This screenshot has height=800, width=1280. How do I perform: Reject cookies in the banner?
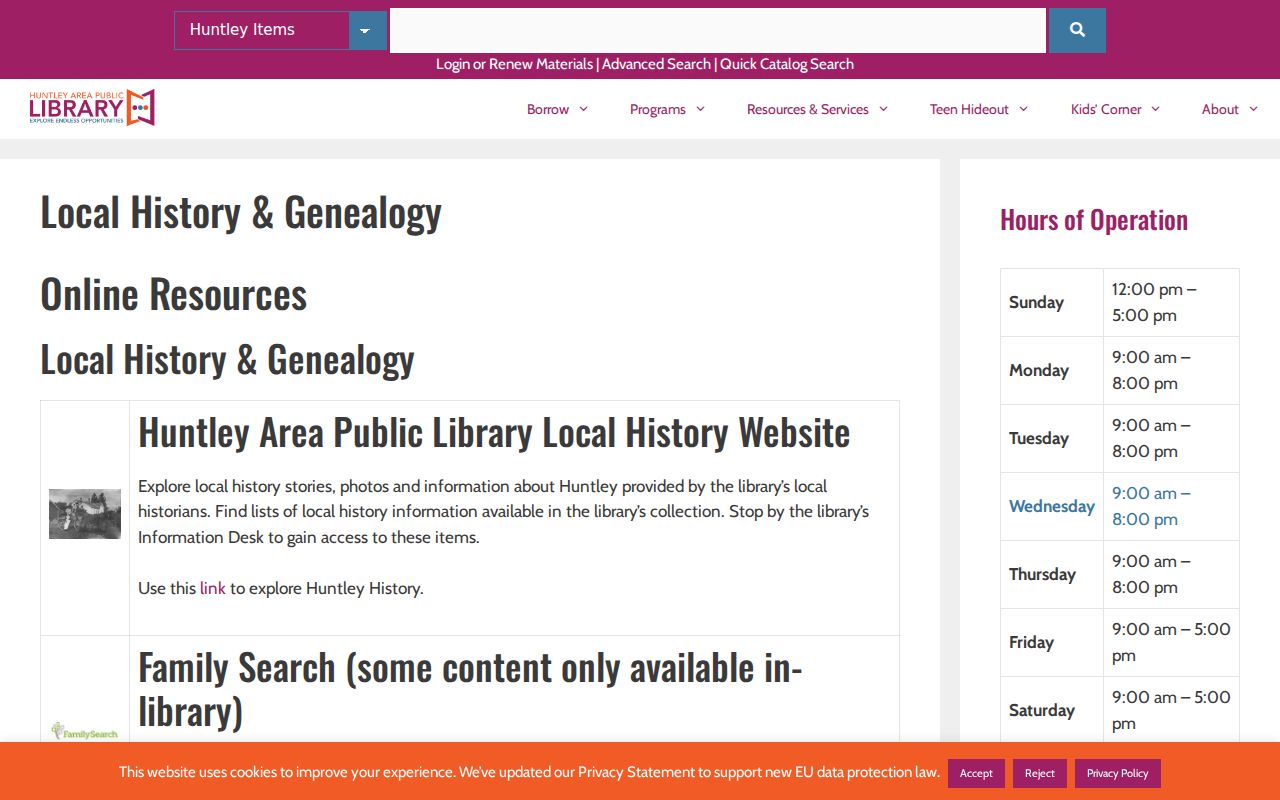[x=1040, y=773]
